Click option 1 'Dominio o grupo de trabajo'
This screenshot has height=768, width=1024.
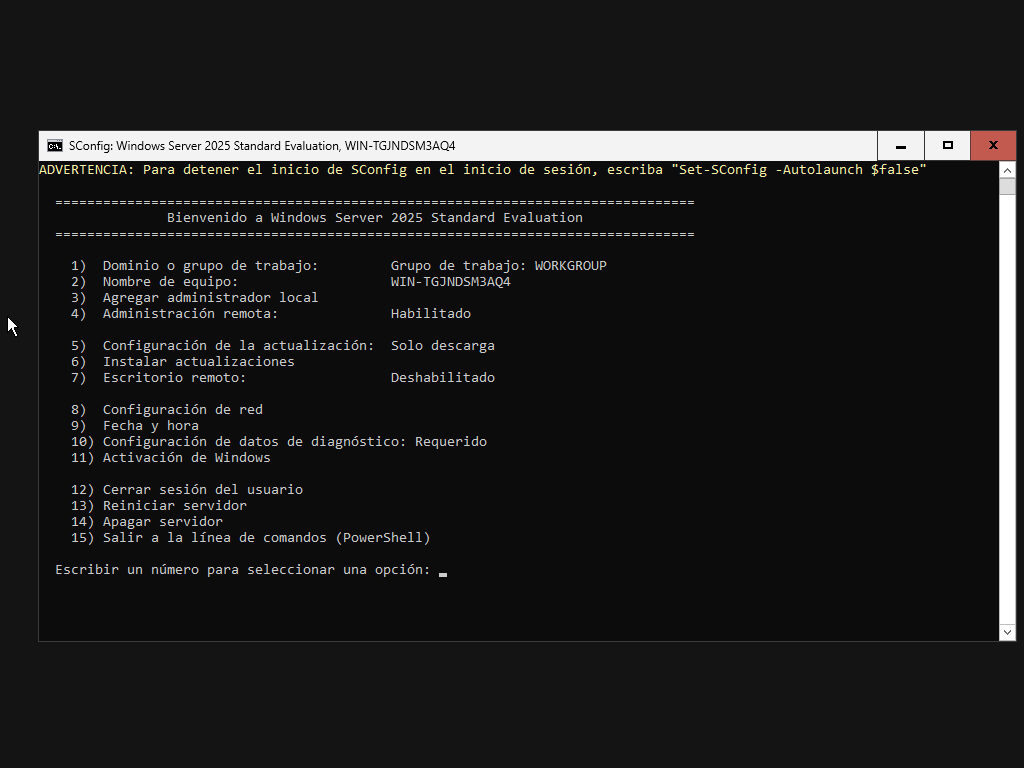[195, 266]
